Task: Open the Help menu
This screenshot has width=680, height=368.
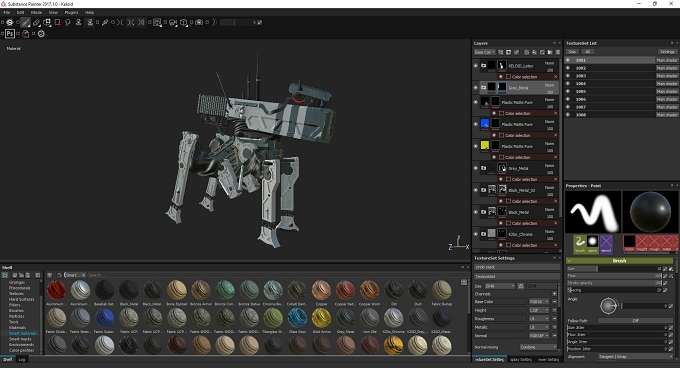Action: [x=89, y=13]
